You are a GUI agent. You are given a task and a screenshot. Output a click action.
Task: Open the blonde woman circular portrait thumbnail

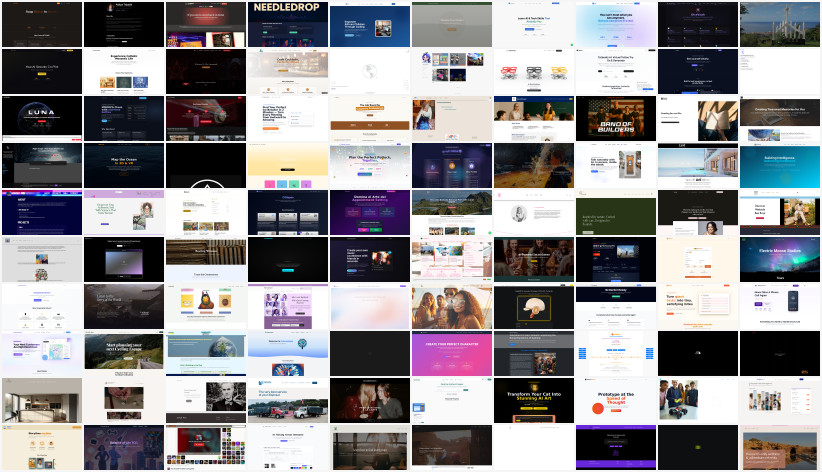pyautogui.click(x=534, y=212)
